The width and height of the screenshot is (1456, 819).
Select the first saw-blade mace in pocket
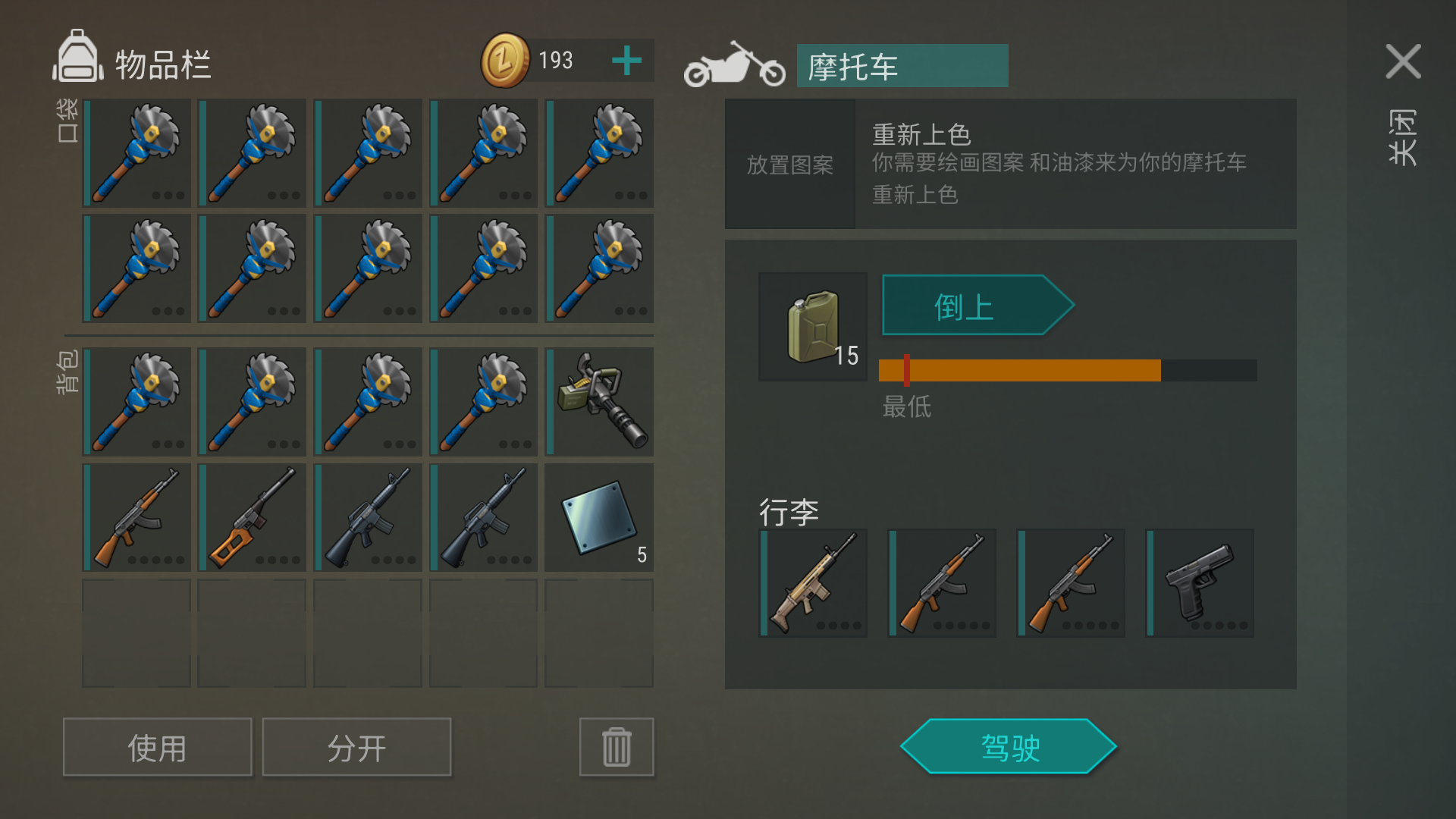[136, 152]
